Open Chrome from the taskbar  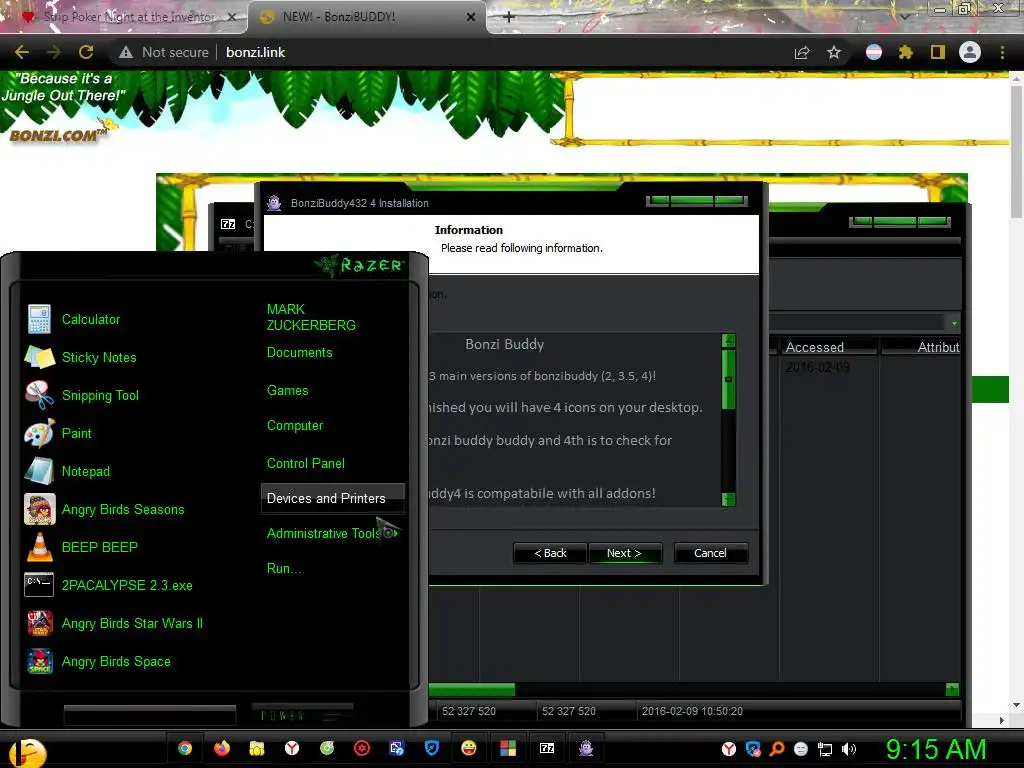coord(185,748)
